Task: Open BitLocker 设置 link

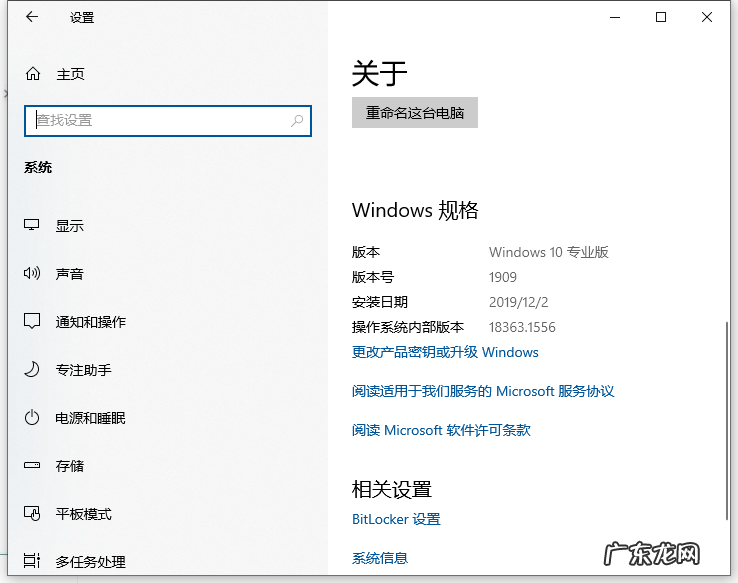Action: coord(396,519)
